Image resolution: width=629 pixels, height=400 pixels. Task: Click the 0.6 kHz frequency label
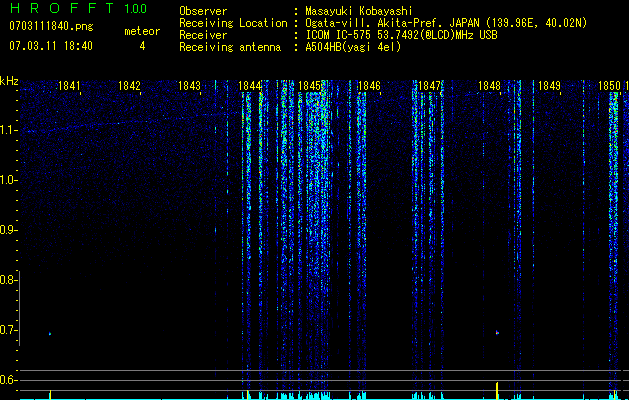point(8,380)
